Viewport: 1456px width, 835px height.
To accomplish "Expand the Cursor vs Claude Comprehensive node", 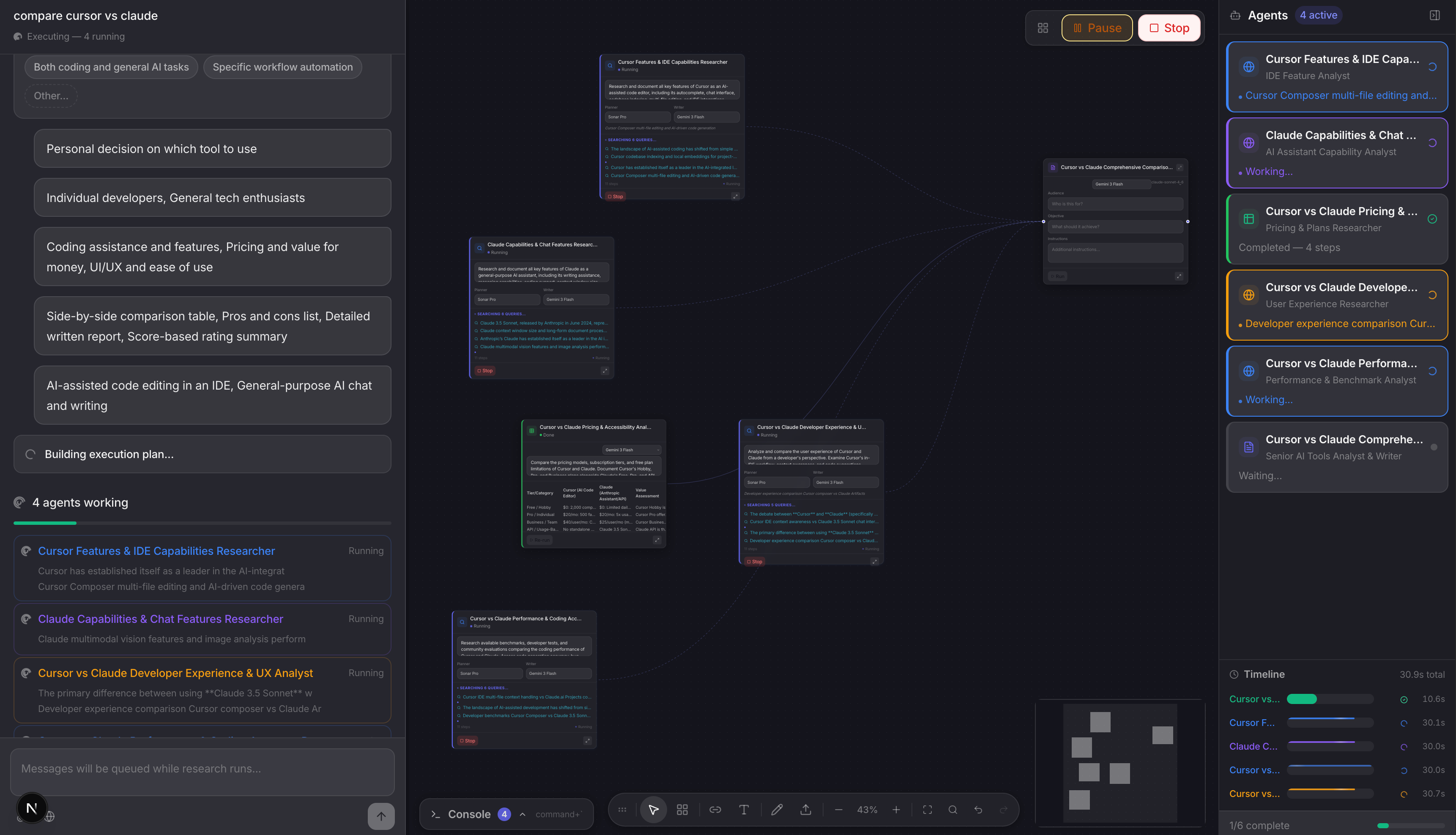I will tap(1180, 167).
